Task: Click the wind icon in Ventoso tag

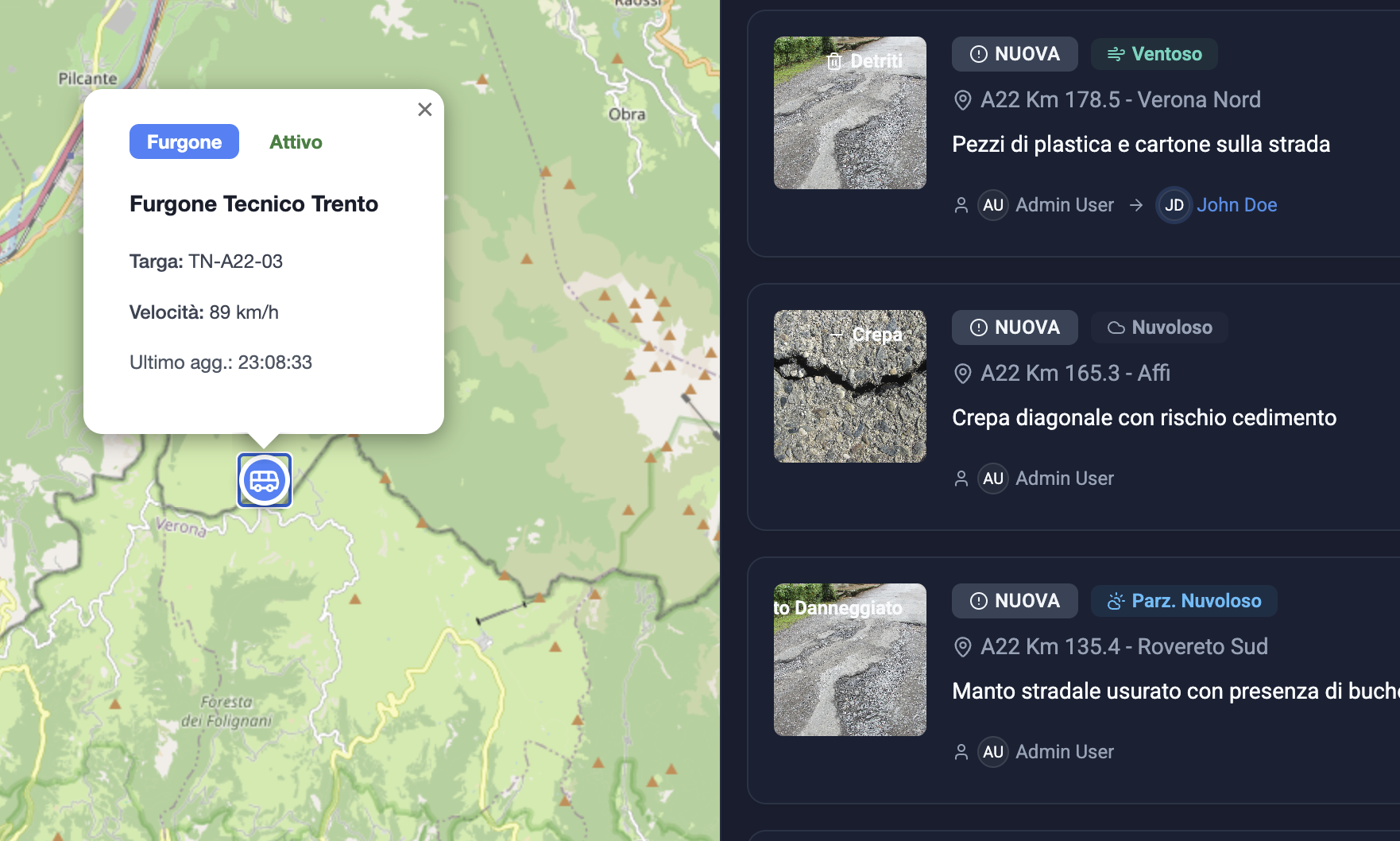Action: (x=1116, y=54)
